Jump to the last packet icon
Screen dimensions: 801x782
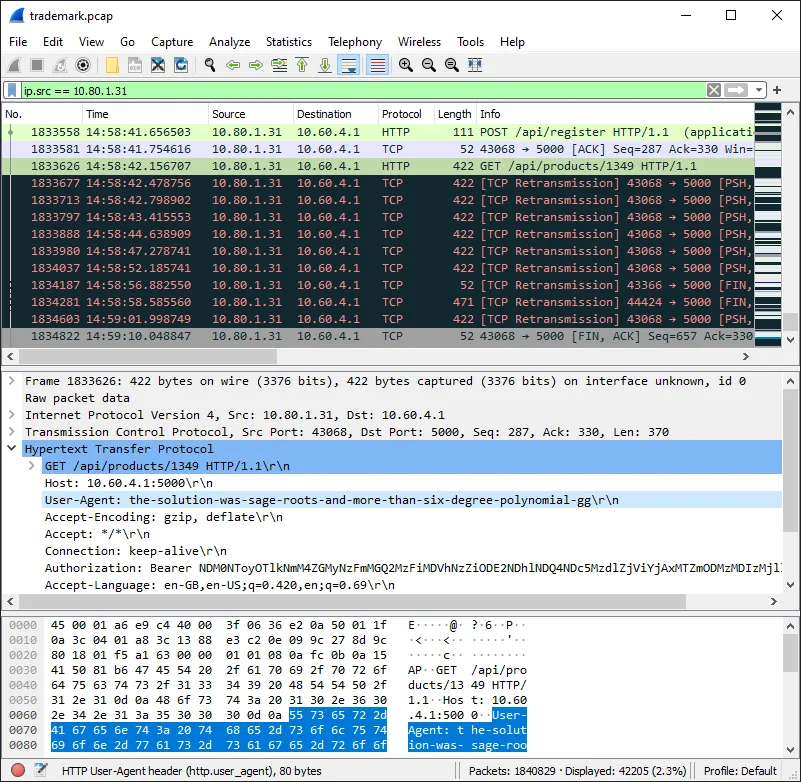pyautogui.click(x=325, y=65)
